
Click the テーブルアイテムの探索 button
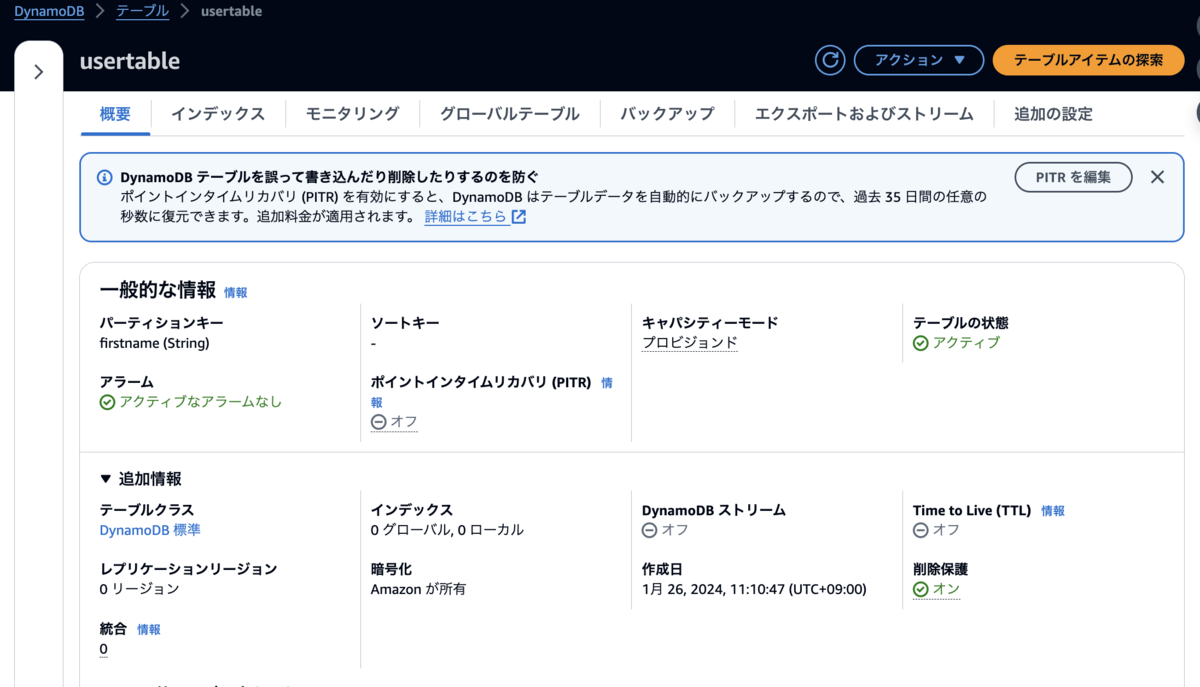point(1088,60)
